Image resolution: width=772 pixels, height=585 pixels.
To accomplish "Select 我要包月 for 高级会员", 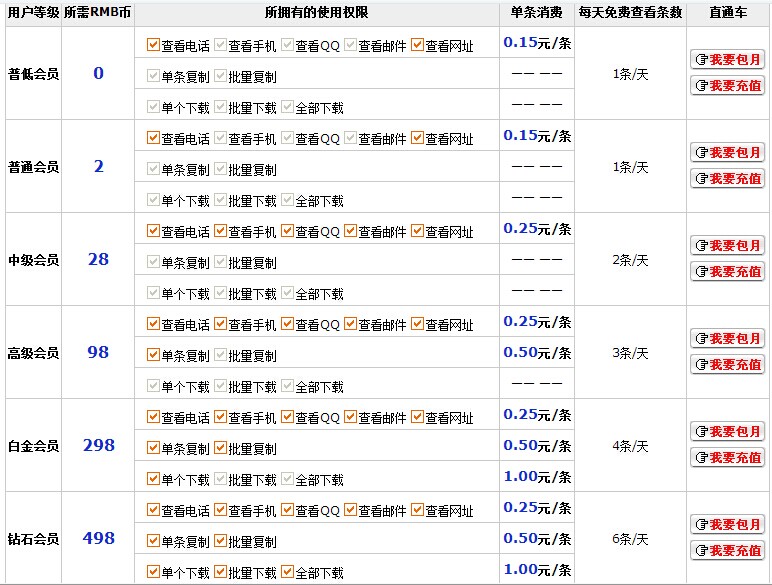I will pyautogui.click(x=727, y=339).
